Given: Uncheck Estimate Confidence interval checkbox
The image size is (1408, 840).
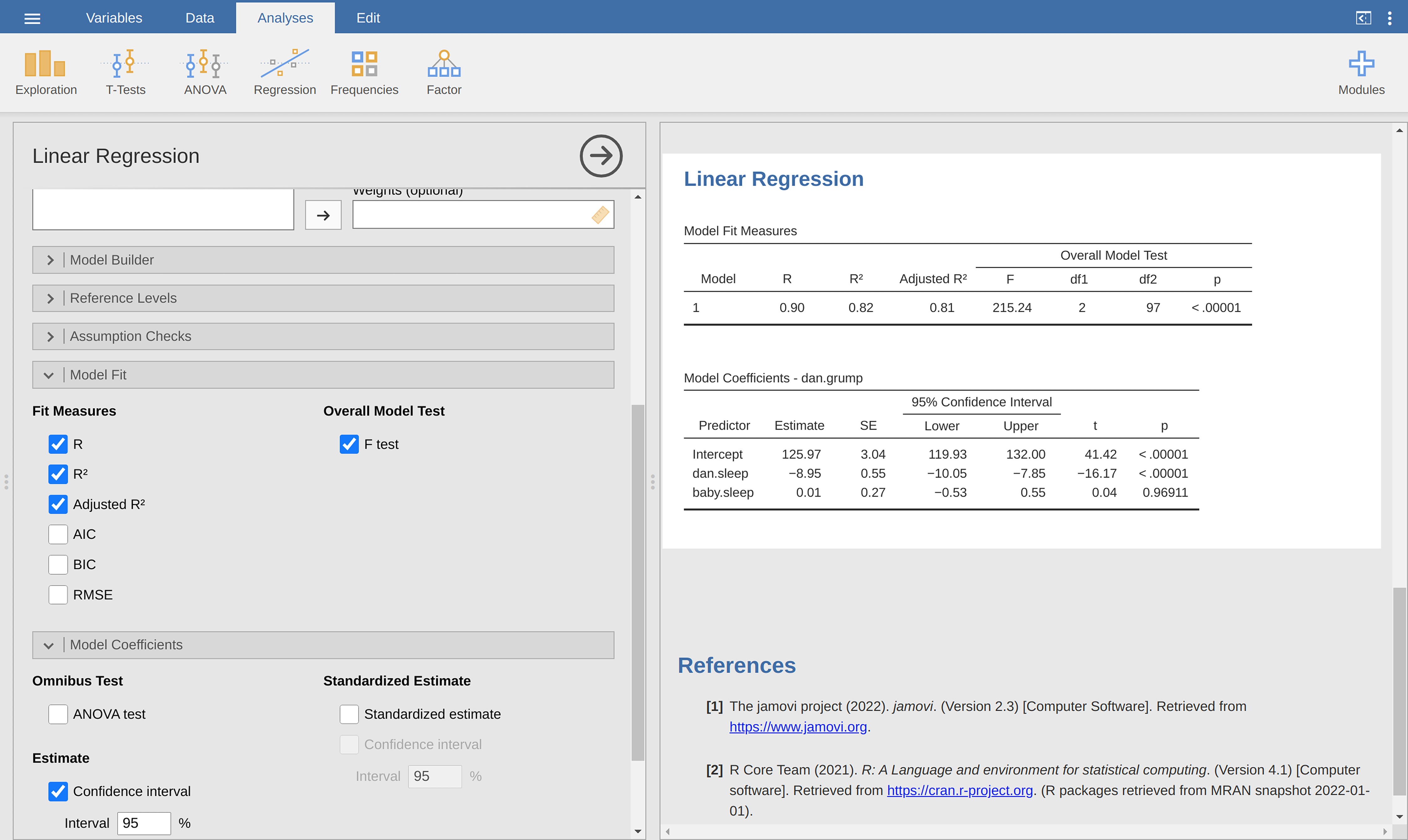Looking at the screenshot, I should [58, 791].
